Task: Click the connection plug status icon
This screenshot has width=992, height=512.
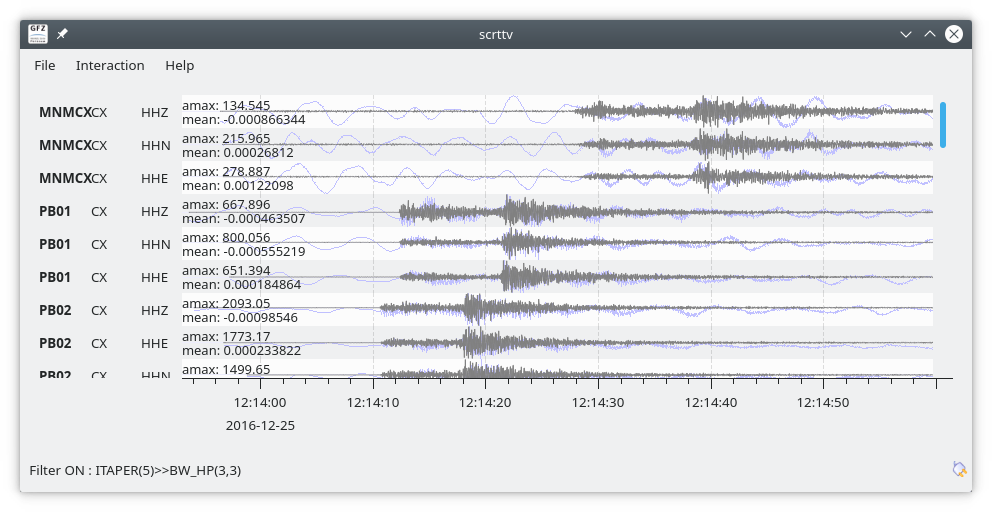Action: tap(959, 469)
